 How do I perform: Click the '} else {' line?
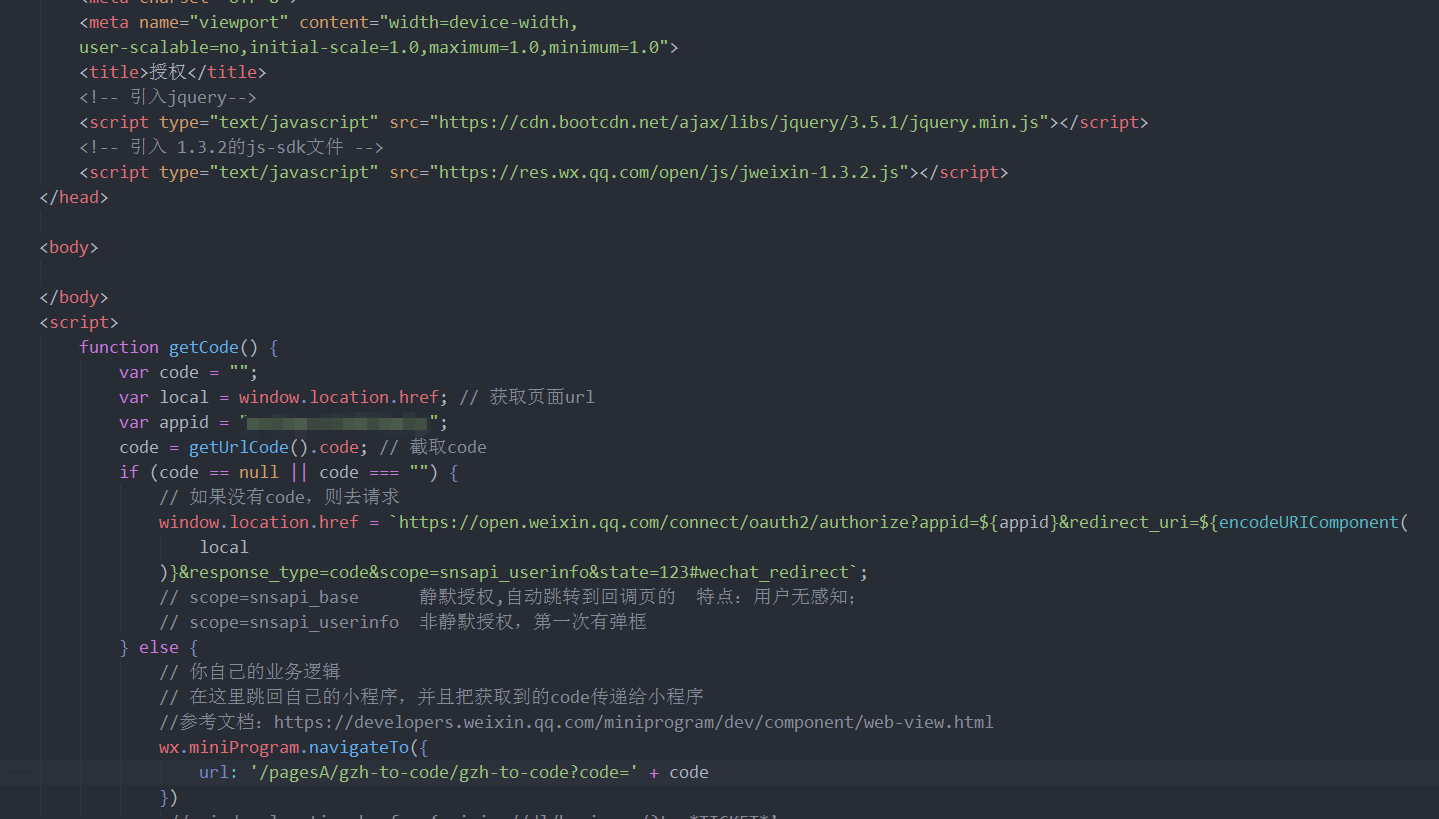pyautogui.click(x=159, y=647)
